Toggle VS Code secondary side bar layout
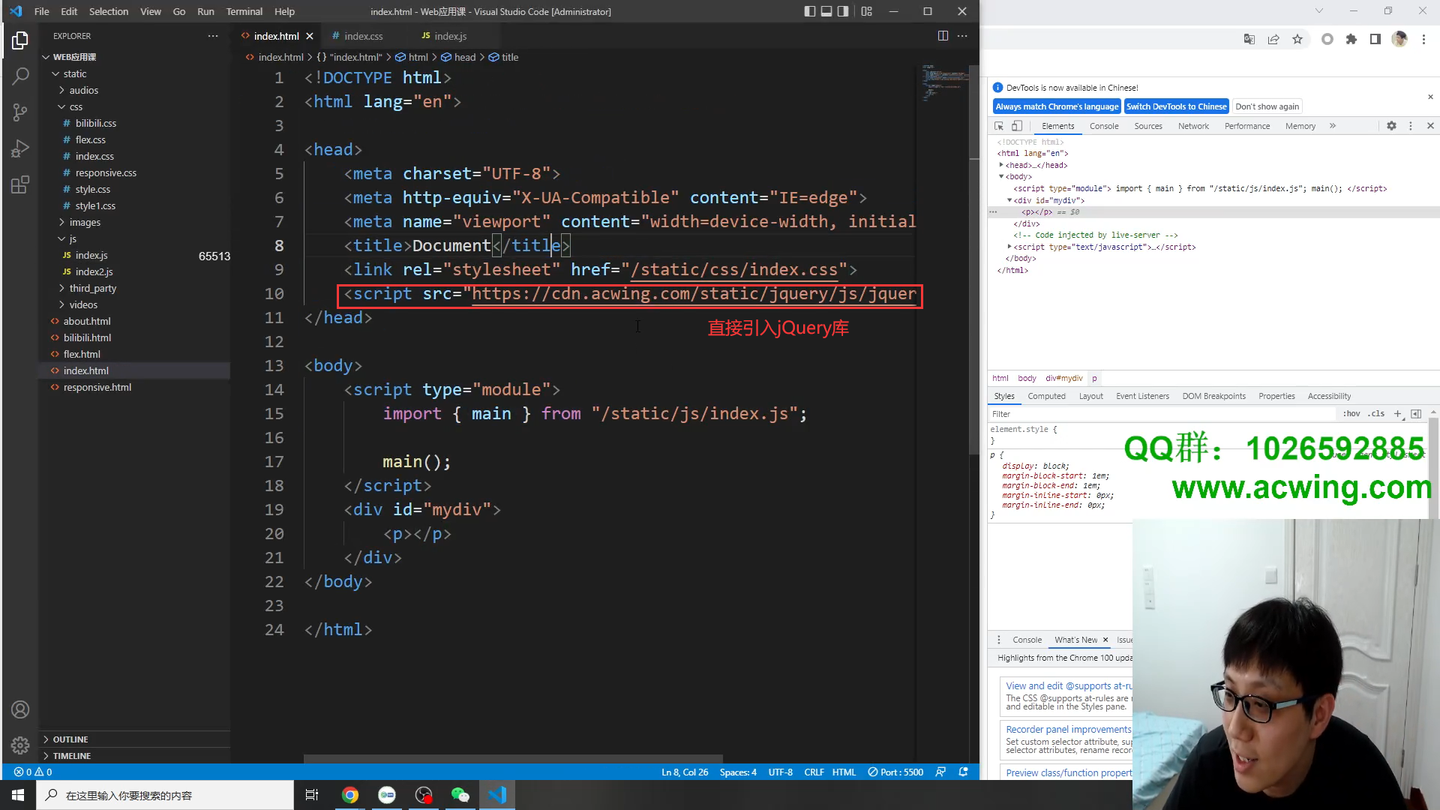The image size is (1440, 810). (844, 12)
